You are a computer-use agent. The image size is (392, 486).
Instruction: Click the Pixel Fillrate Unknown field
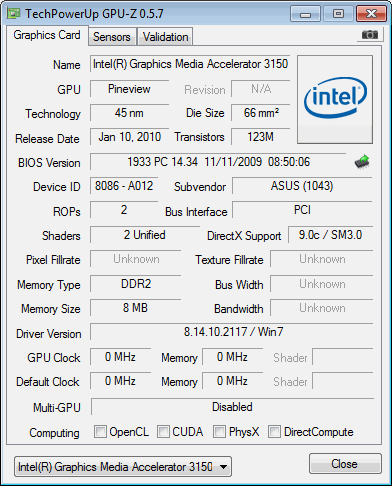point(136,259)
